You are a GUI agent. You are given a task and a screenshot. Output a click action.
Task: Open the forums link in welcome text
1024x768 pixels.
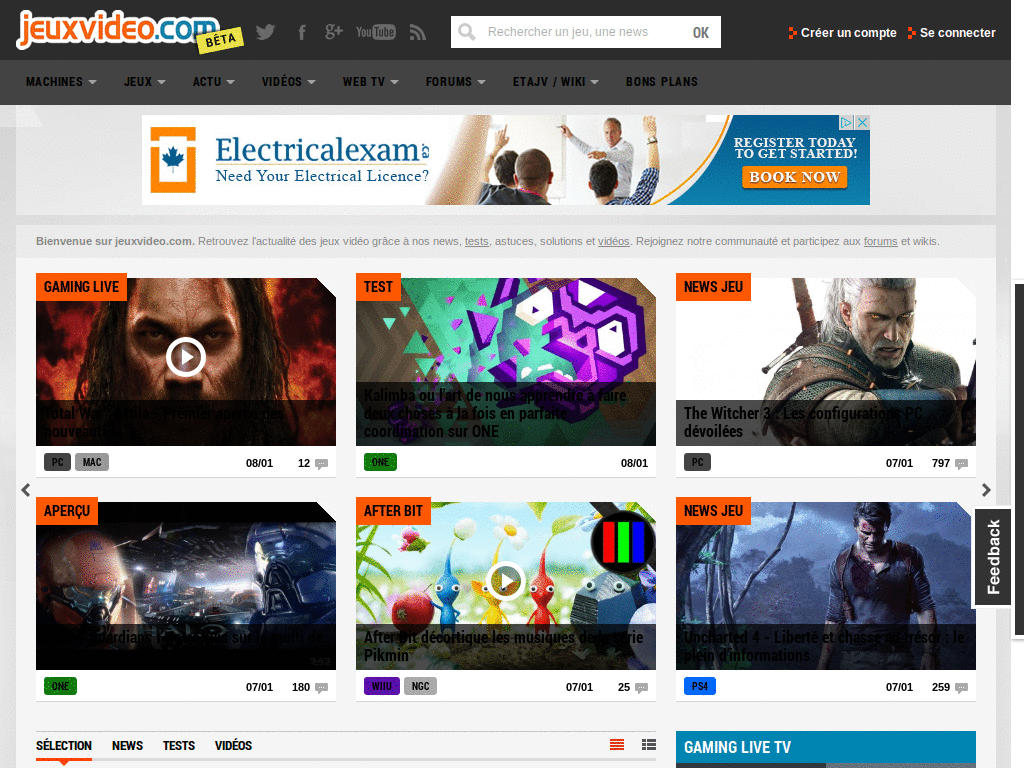(x=880, y=241)
